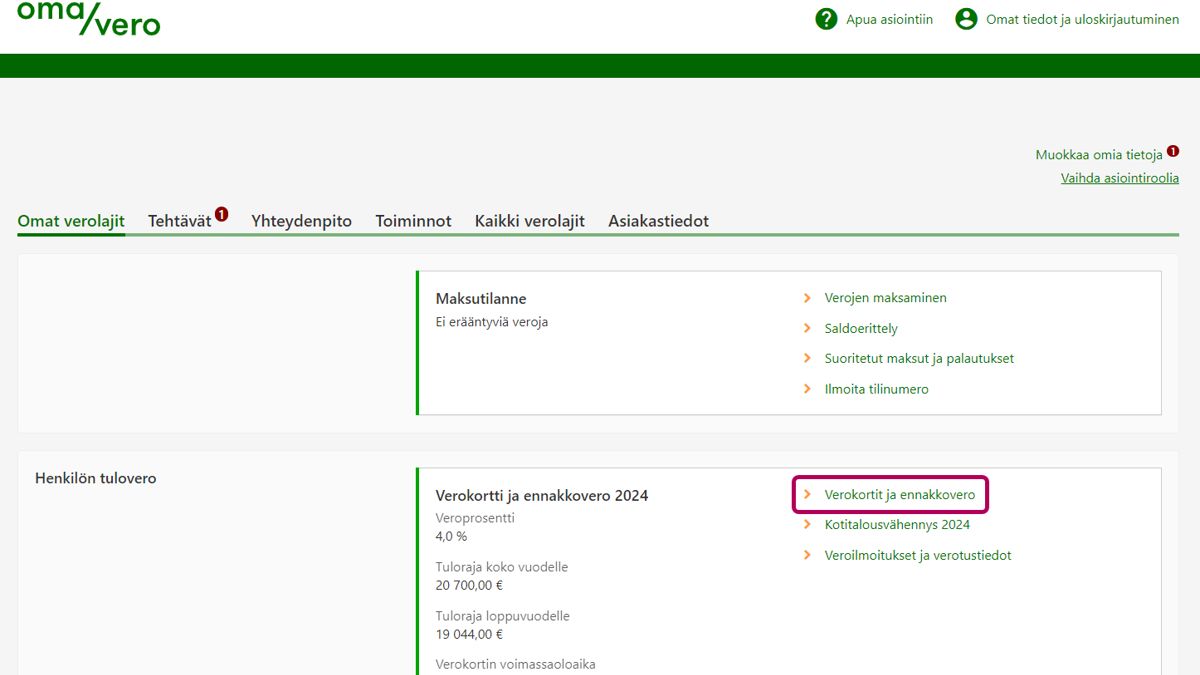
Task: Open Veroilmoitukset ja verotustiedot
Action: tap(917, 555)
